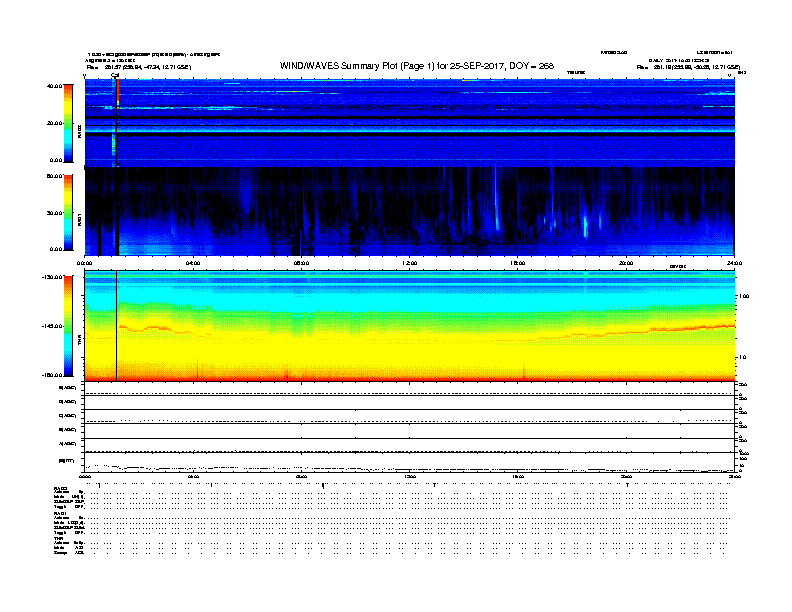Click 00:00 tick label below RAD1 panel
This screenshot has height=612, width=792.
84,263
